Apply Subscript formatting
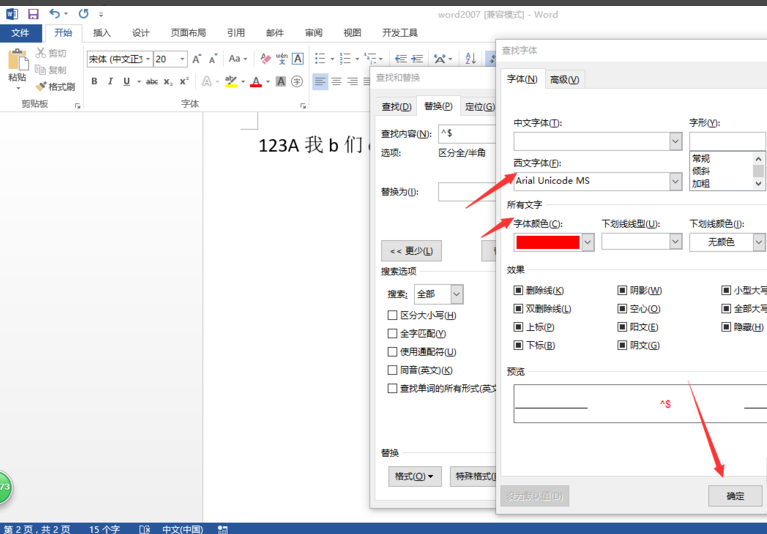This screenshot has width=767, height=534. pos(168,82)
